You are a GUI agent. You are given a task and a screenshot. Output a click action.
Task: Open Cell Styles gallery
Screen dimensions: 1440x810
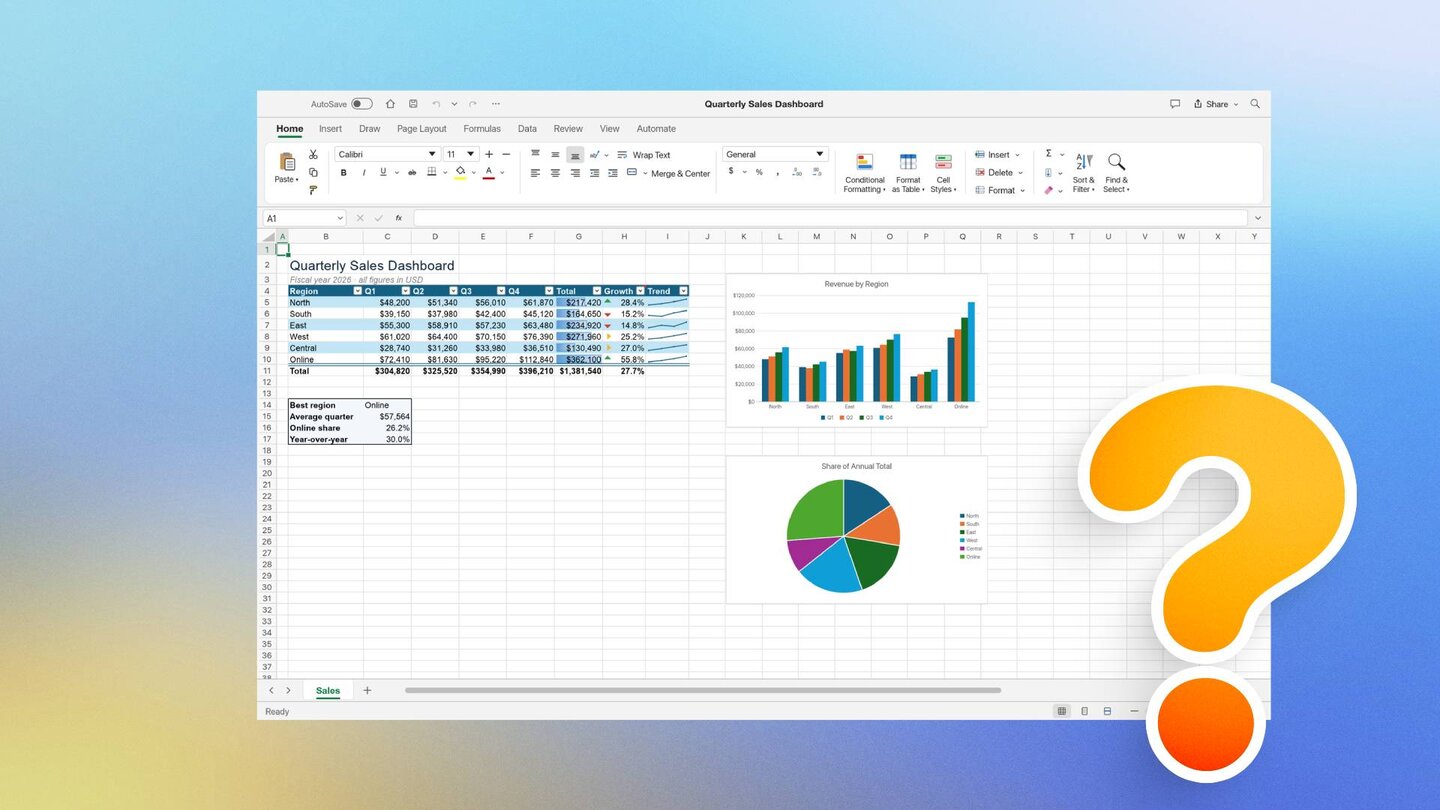coord(943,173)
